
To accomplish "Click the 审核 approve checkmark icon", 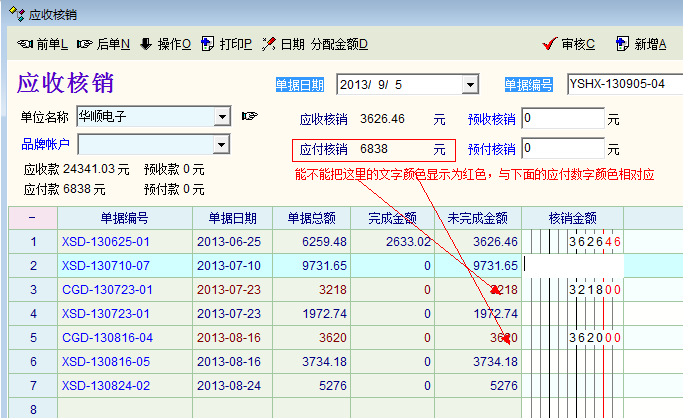I will tap(549, 44).
